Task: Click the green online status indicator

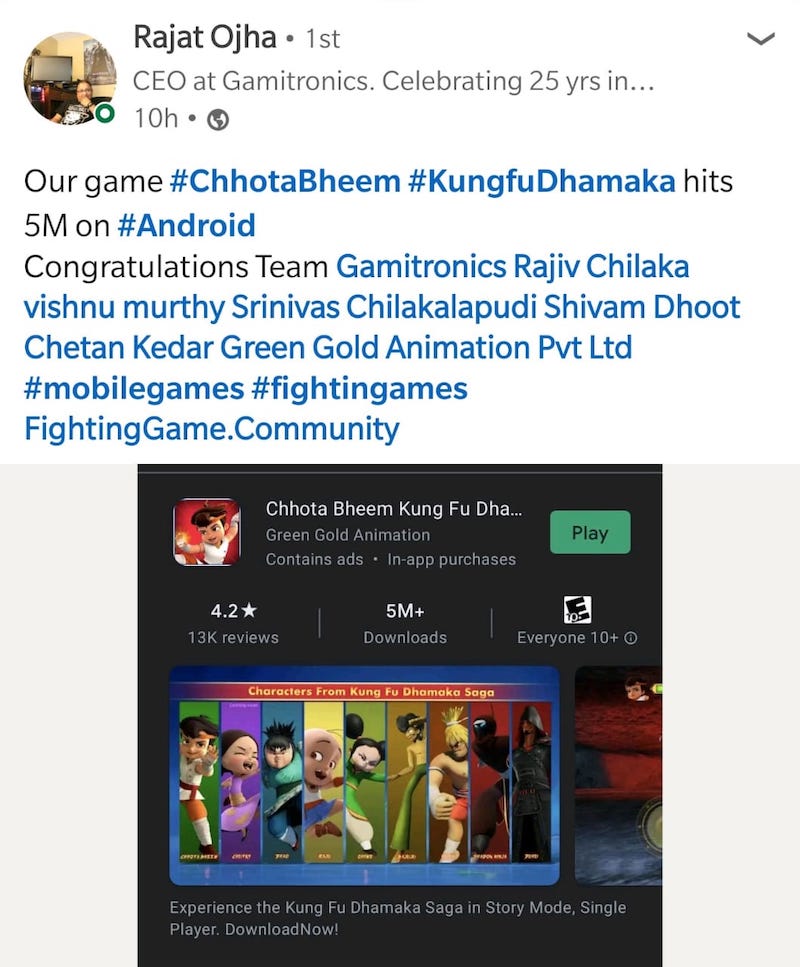Action: [105, 113]
